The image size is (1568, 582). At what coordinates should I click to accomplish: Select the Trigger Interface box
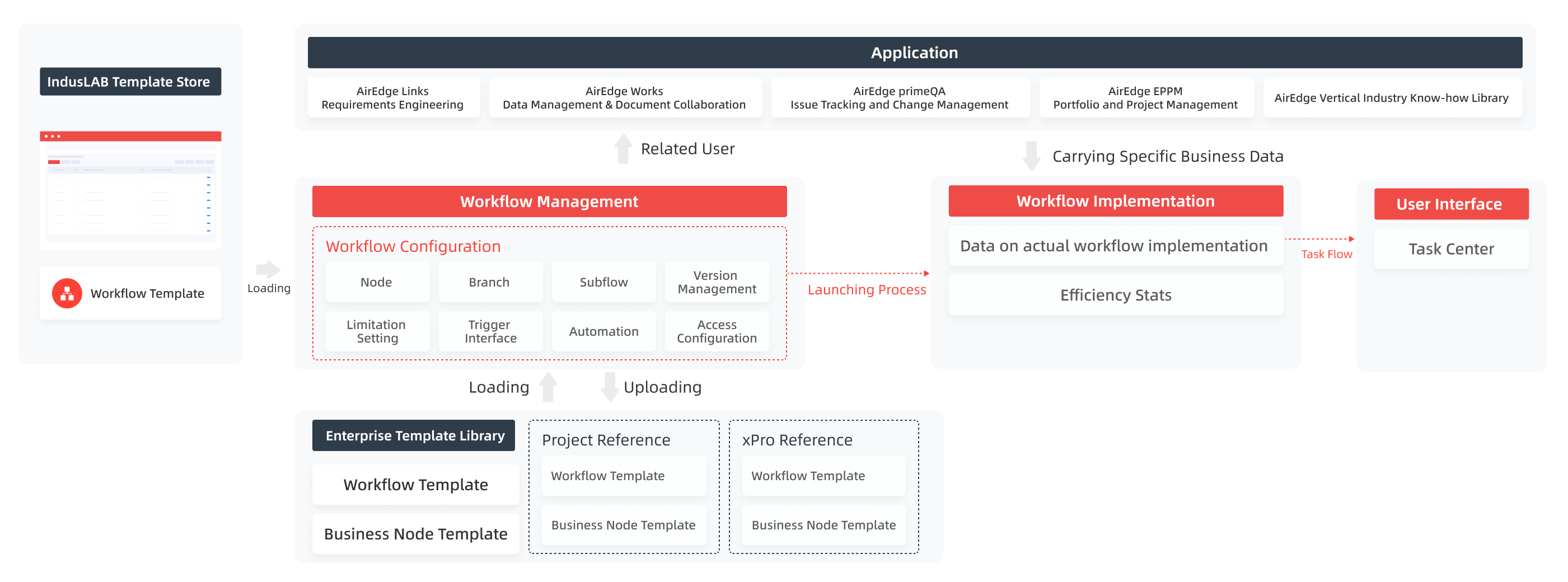(490, 331)
